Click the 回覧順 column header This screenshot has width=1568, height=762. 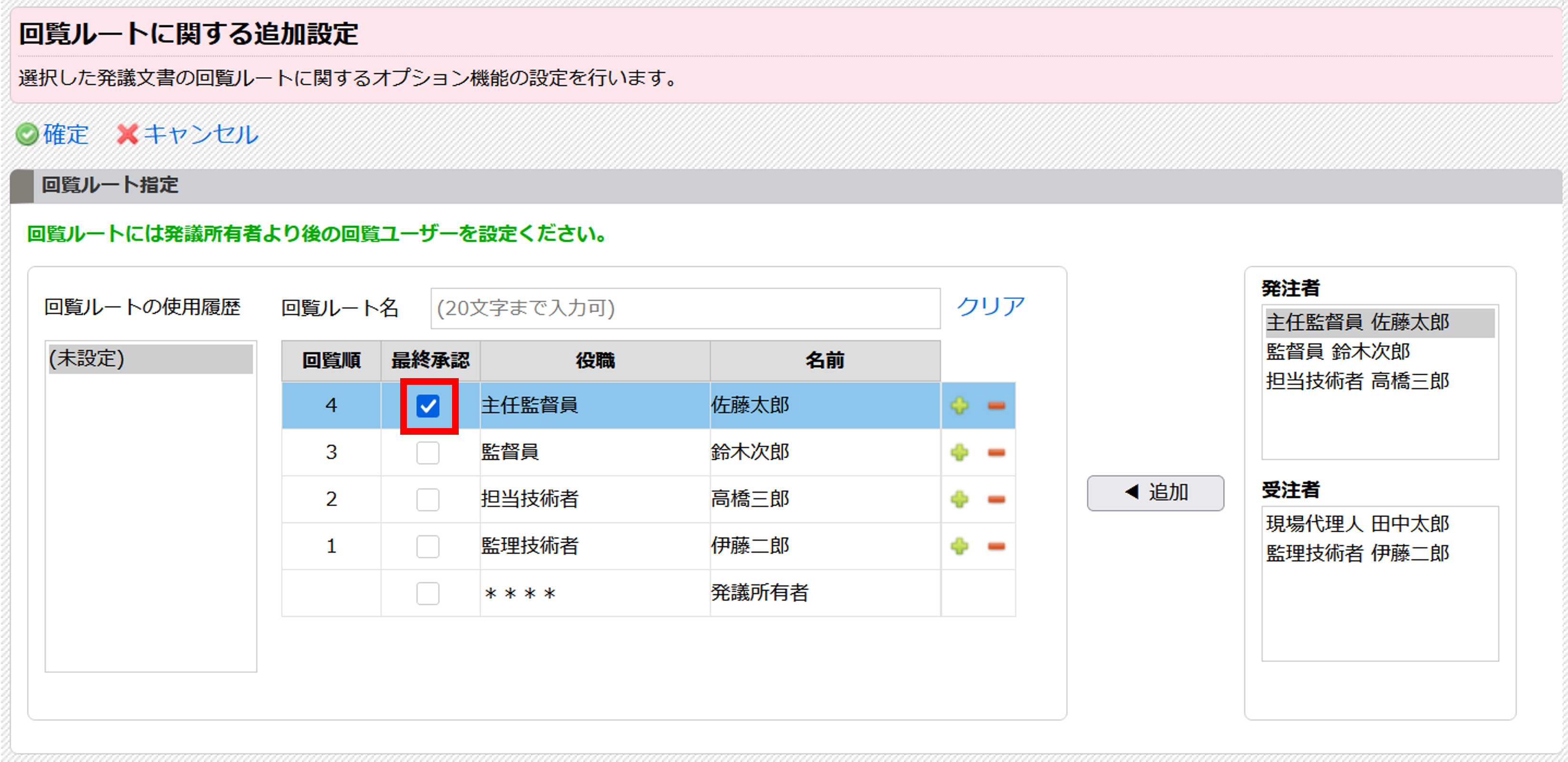tap(331, 361)
